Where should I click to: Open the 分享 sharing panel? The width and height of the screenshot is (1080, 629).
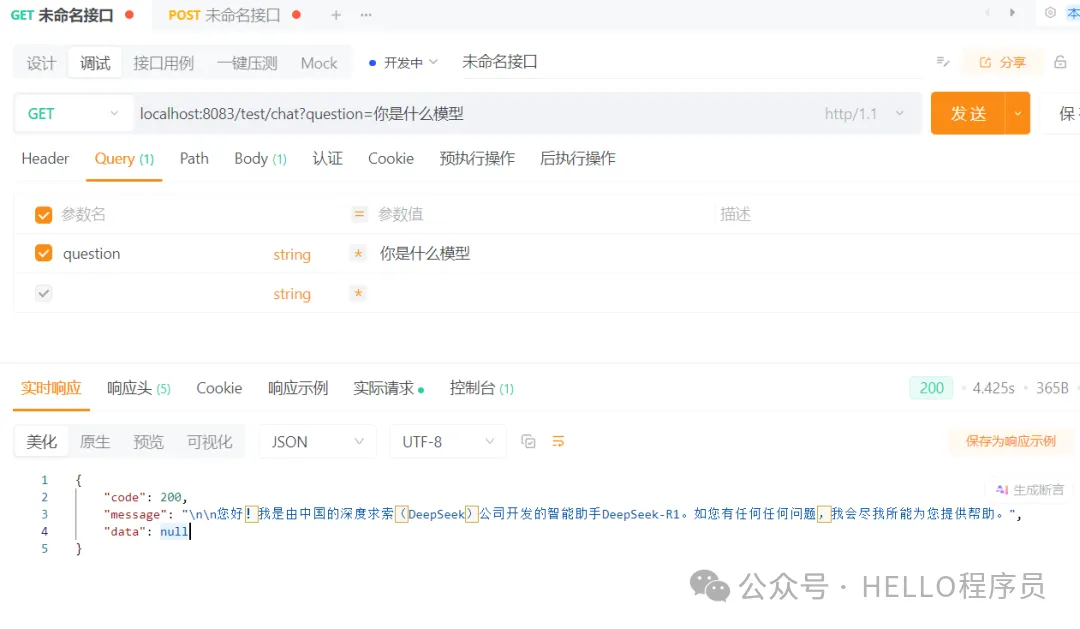[x=1001, y=62]
